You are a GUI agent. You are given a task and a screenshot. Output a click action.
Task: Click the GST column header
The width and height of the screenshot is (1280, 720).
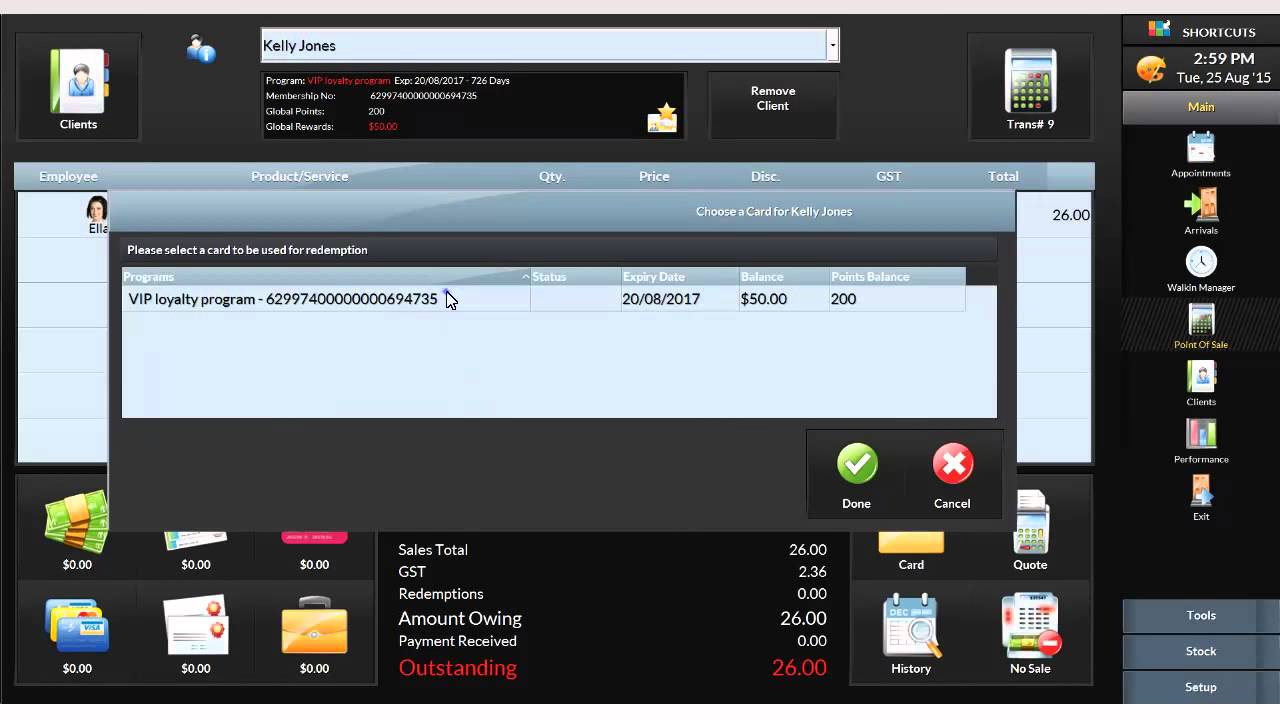888,176
